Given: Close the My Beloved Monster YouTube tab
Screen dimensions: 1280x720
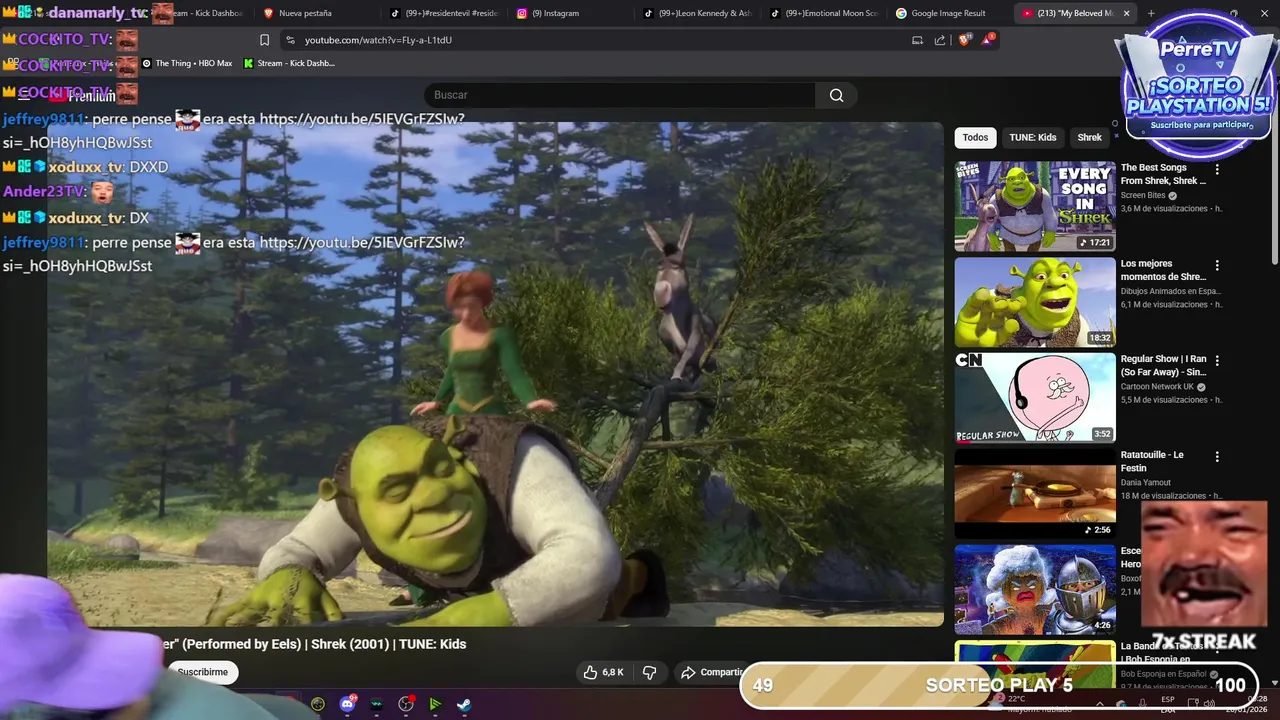Looking at the screenshot, I should (x=1126, y=13).
